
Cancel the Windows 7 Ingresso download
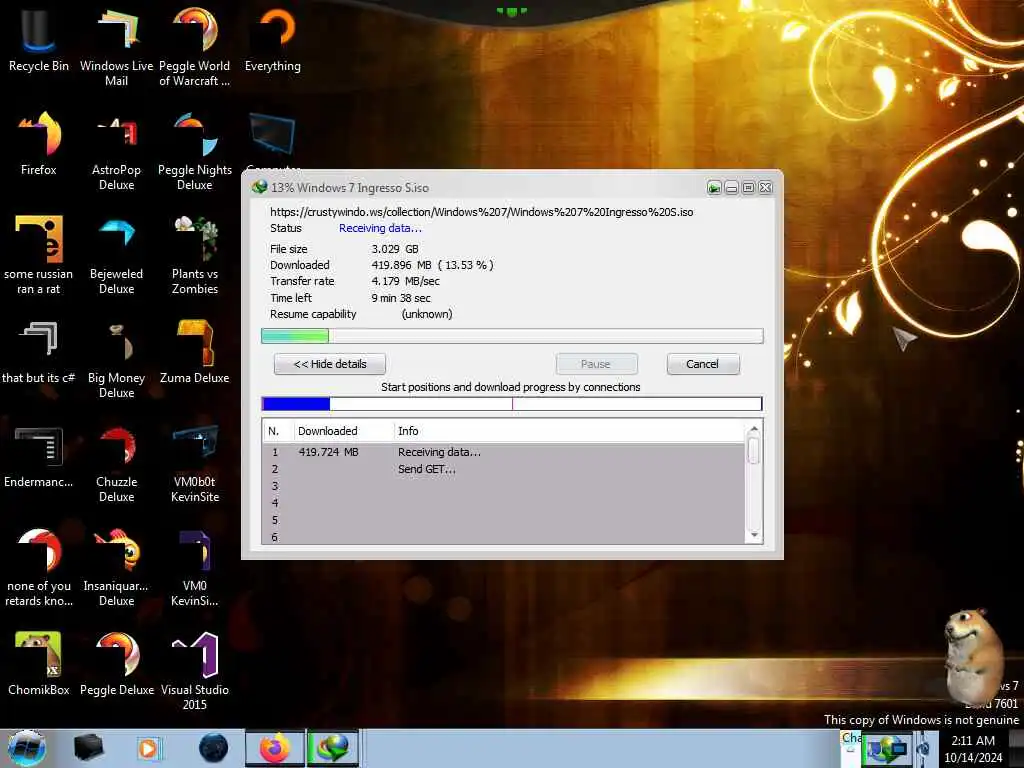(x=703, y=364)
